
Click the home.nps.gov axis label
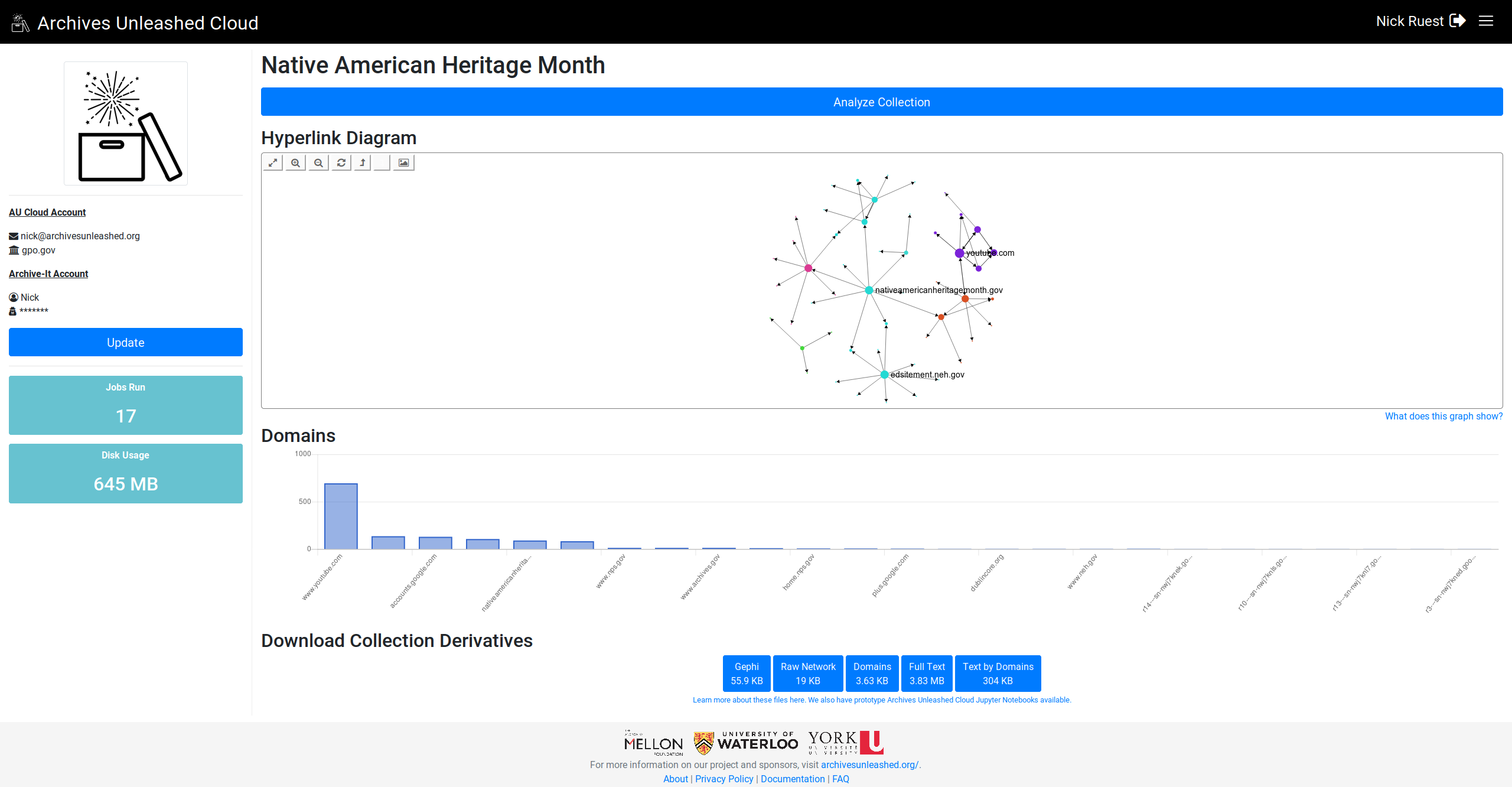799,572
